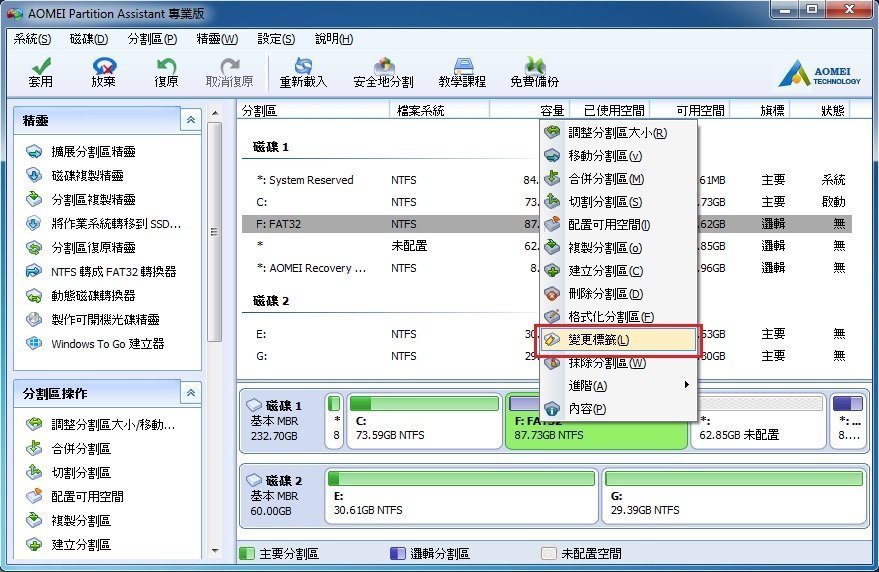Select 合併分割區 in the operations panel
Screen dimensions: 879x572
[68, 449]
